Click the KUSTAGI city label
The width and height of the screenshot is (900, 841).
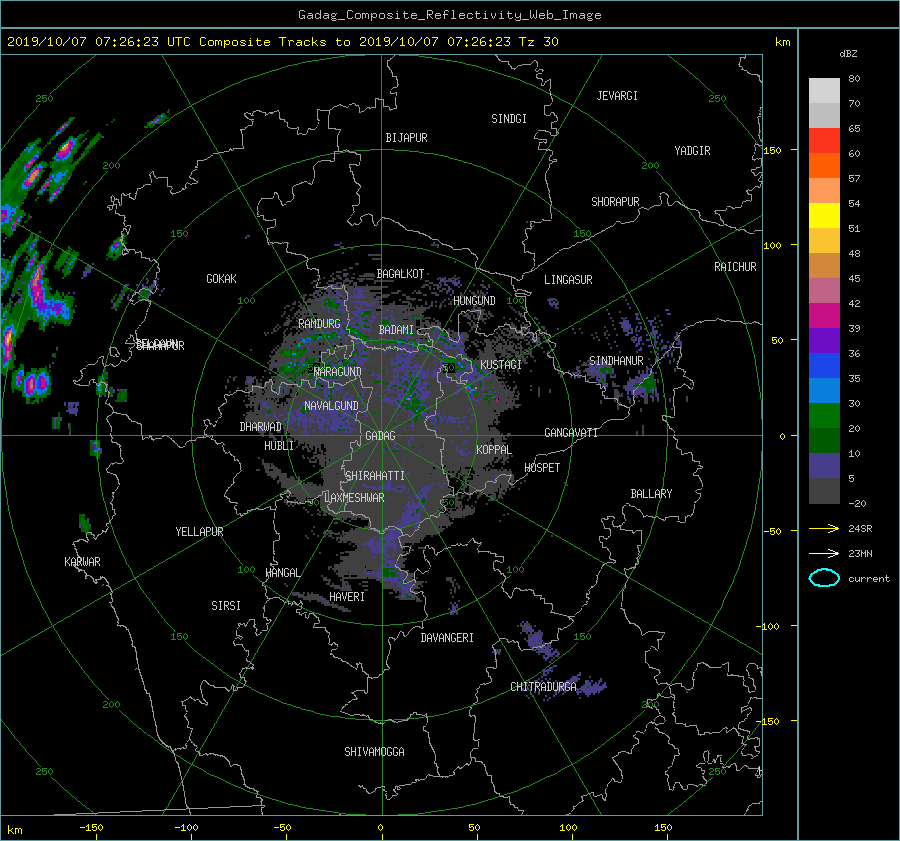coord(501,365)
